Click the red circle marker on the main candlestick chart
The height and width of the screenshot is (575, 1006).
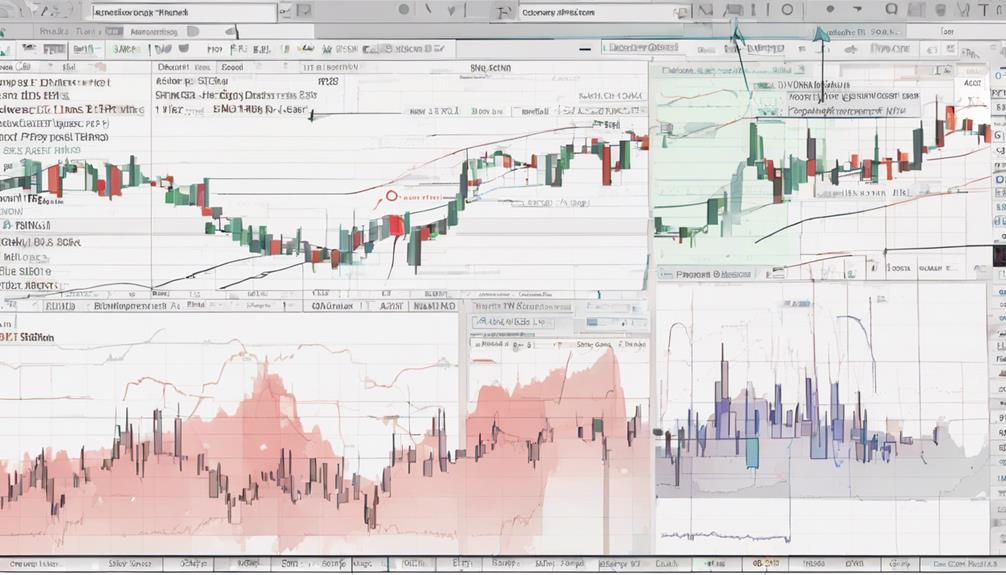(391, 196)
